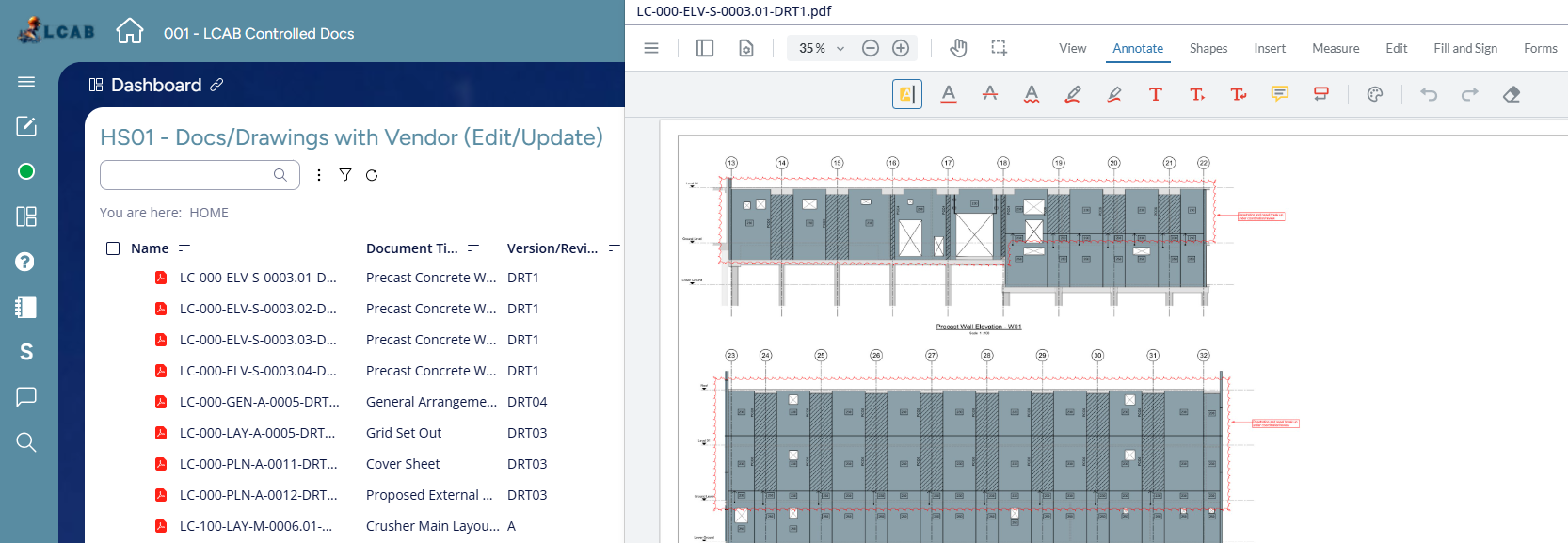Switch to the Forms tab
Viewport: 1568px width, 543px height.
click(x=1540, y=48)
